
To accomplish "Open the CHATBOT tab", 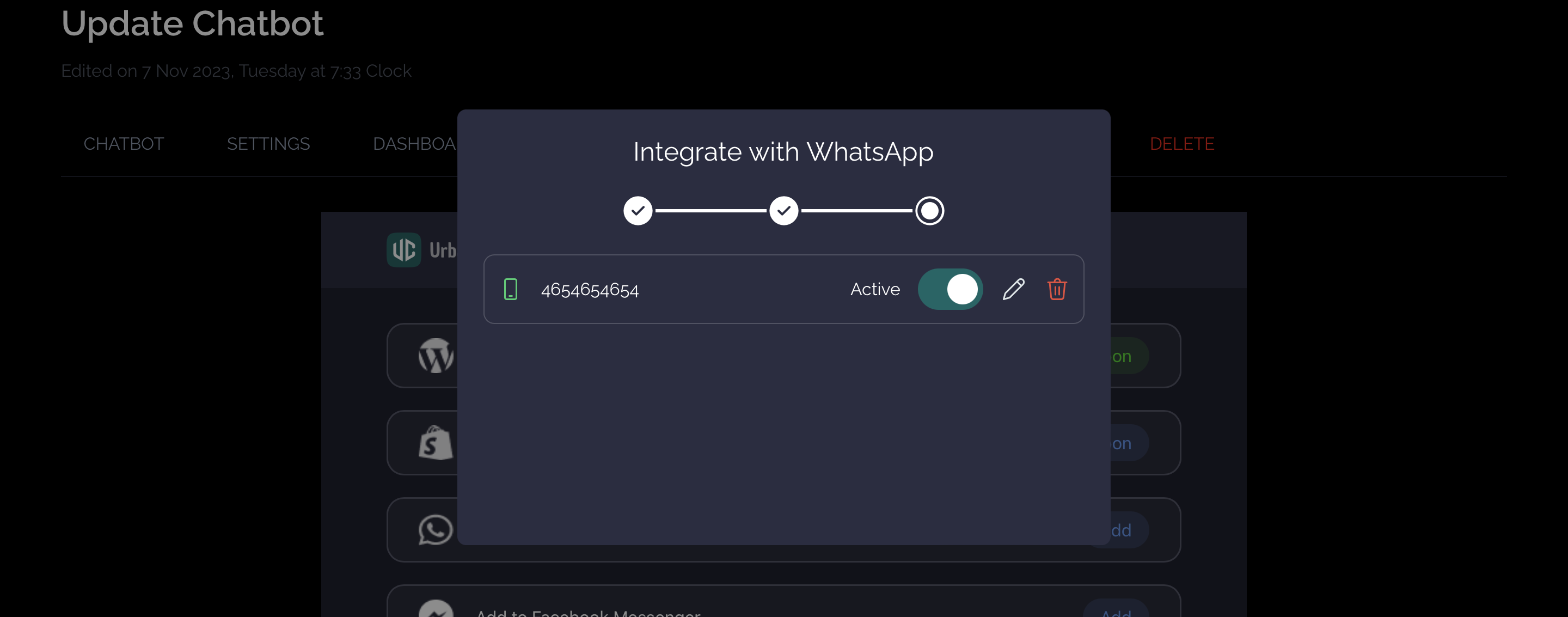I will tap(124, 144).
